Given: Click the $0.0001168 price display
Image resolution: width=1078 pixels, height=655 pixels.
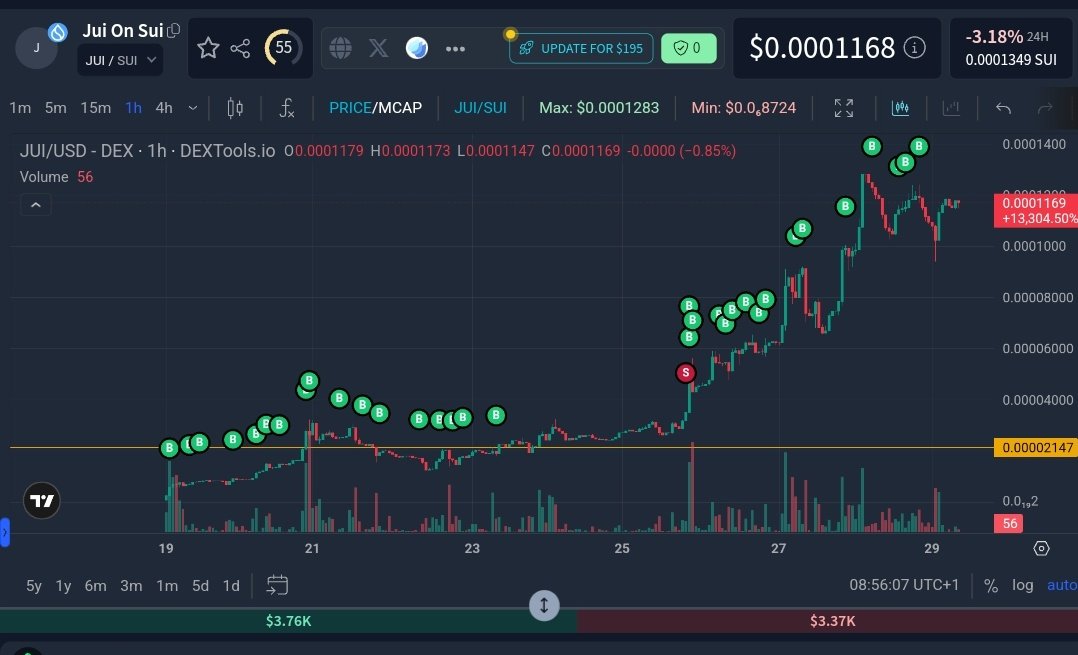Looking at the screenshot, I should 822,47.
